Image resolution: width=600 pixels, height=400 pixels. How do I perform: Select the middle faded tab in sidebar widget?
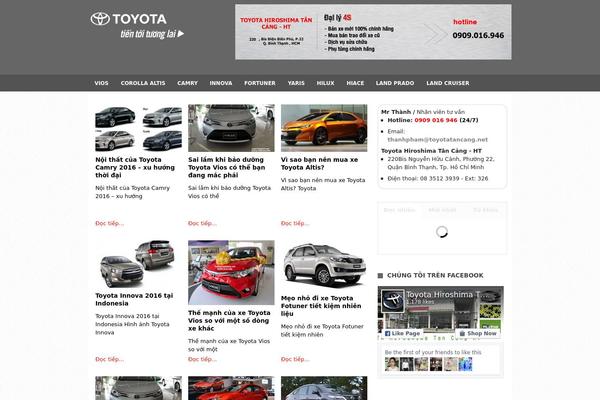pyautogui.click(x=442, y=210)
